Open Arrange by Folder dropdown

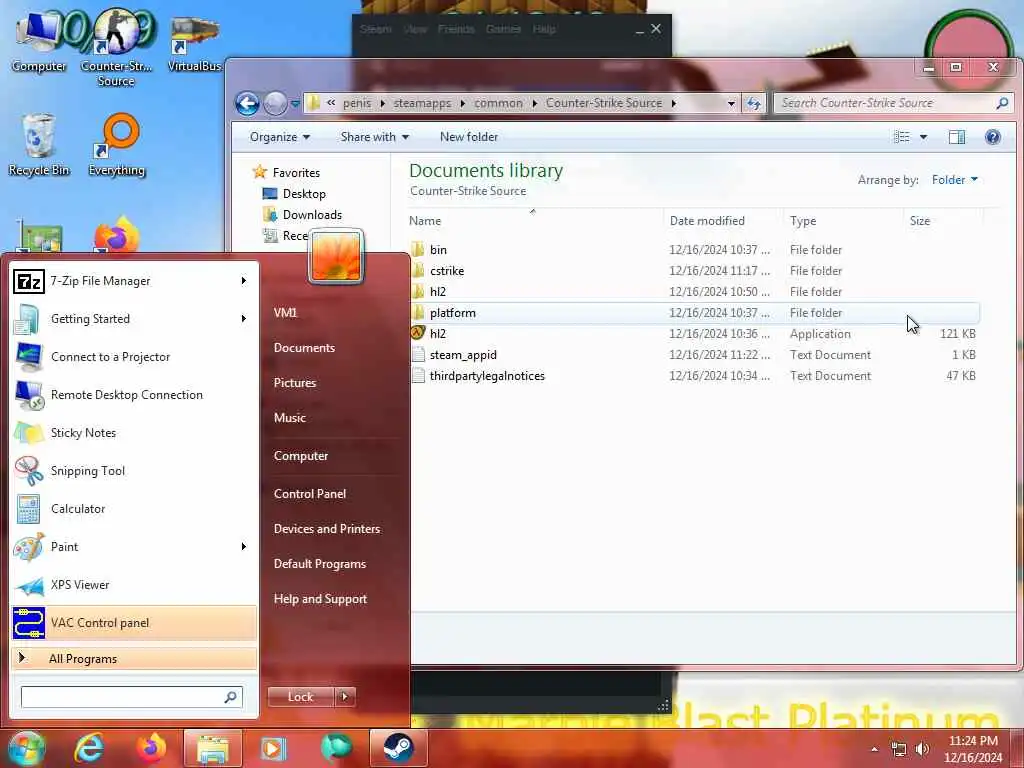coord(955,180)
